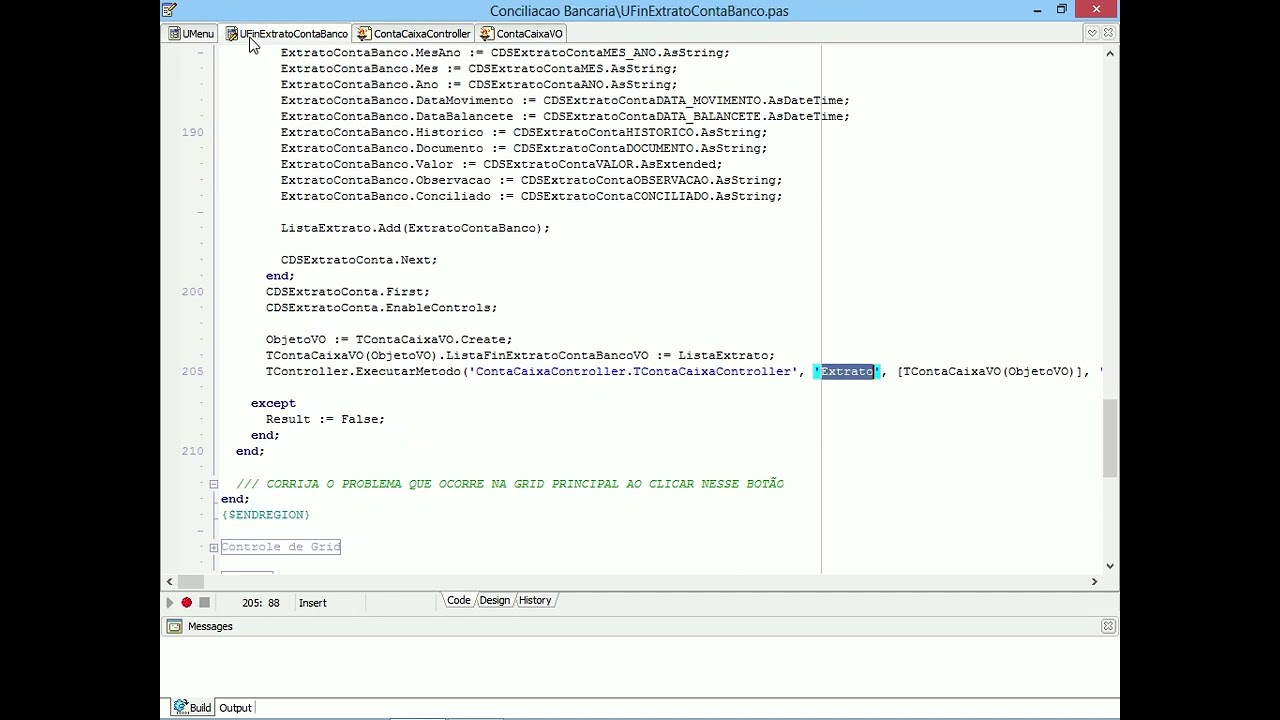Click the collapsed Controle de Grid label
1280x720 pixels.
tap(281, 547)
